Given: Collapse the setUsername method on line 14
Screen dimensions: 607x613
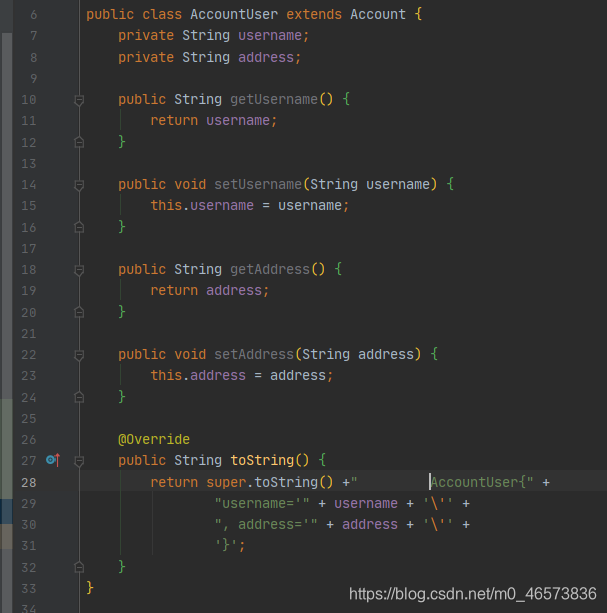Looking at the screenshot, I should 79,185.
